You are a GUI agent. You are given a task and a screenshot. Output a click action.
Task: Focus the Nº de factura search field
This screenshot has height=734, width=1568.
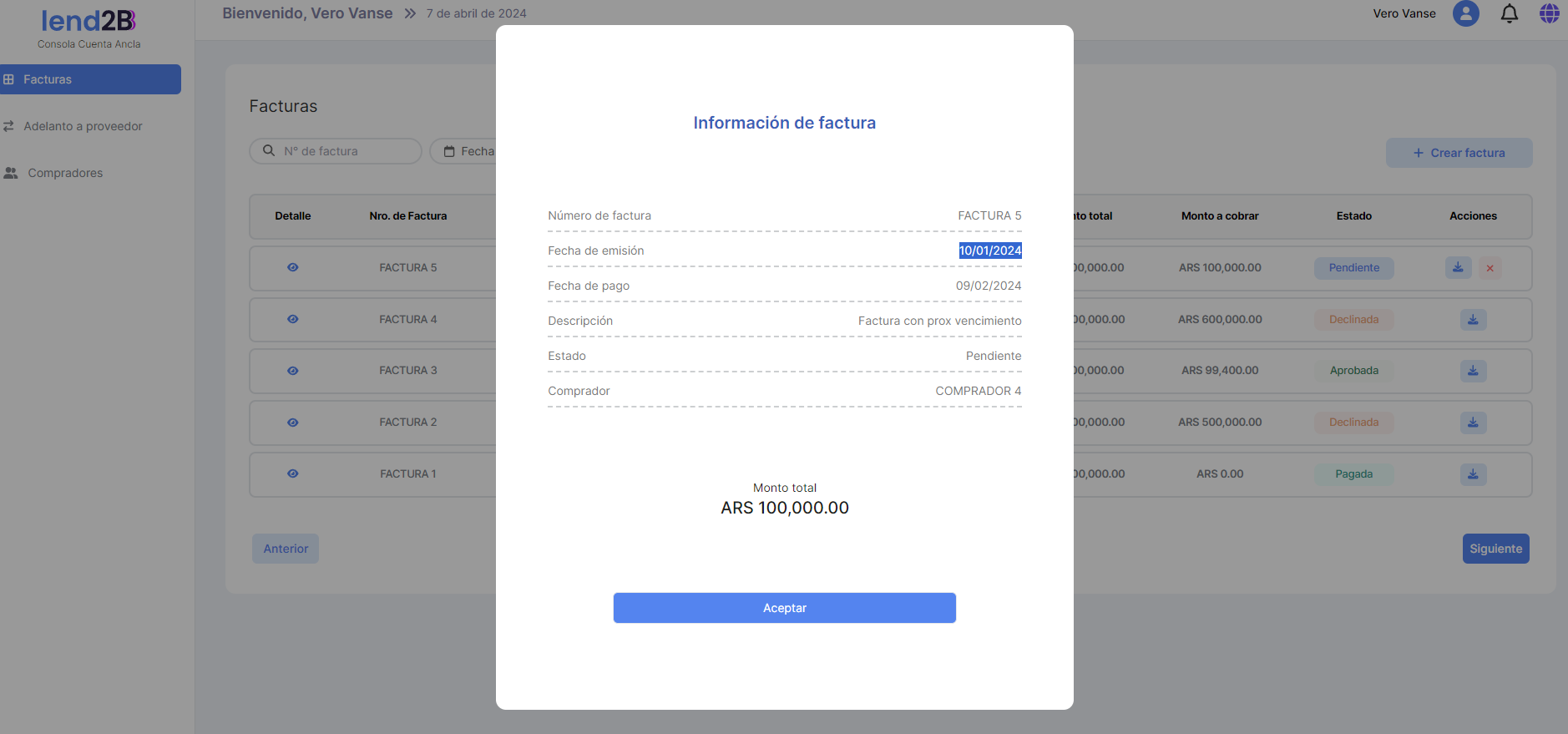pos(342,151)
